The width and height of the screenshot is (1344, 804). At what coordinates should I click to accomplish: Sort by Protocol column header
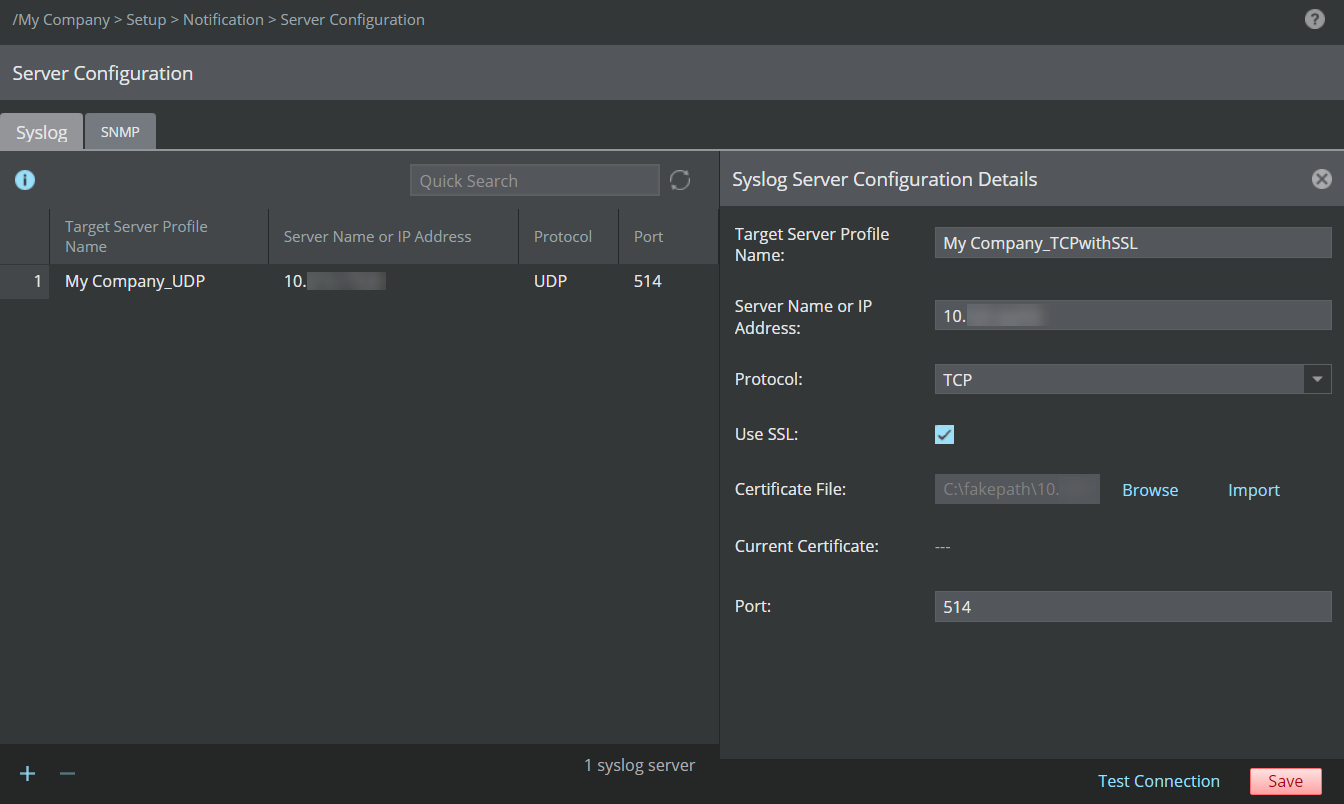(568, 236)
